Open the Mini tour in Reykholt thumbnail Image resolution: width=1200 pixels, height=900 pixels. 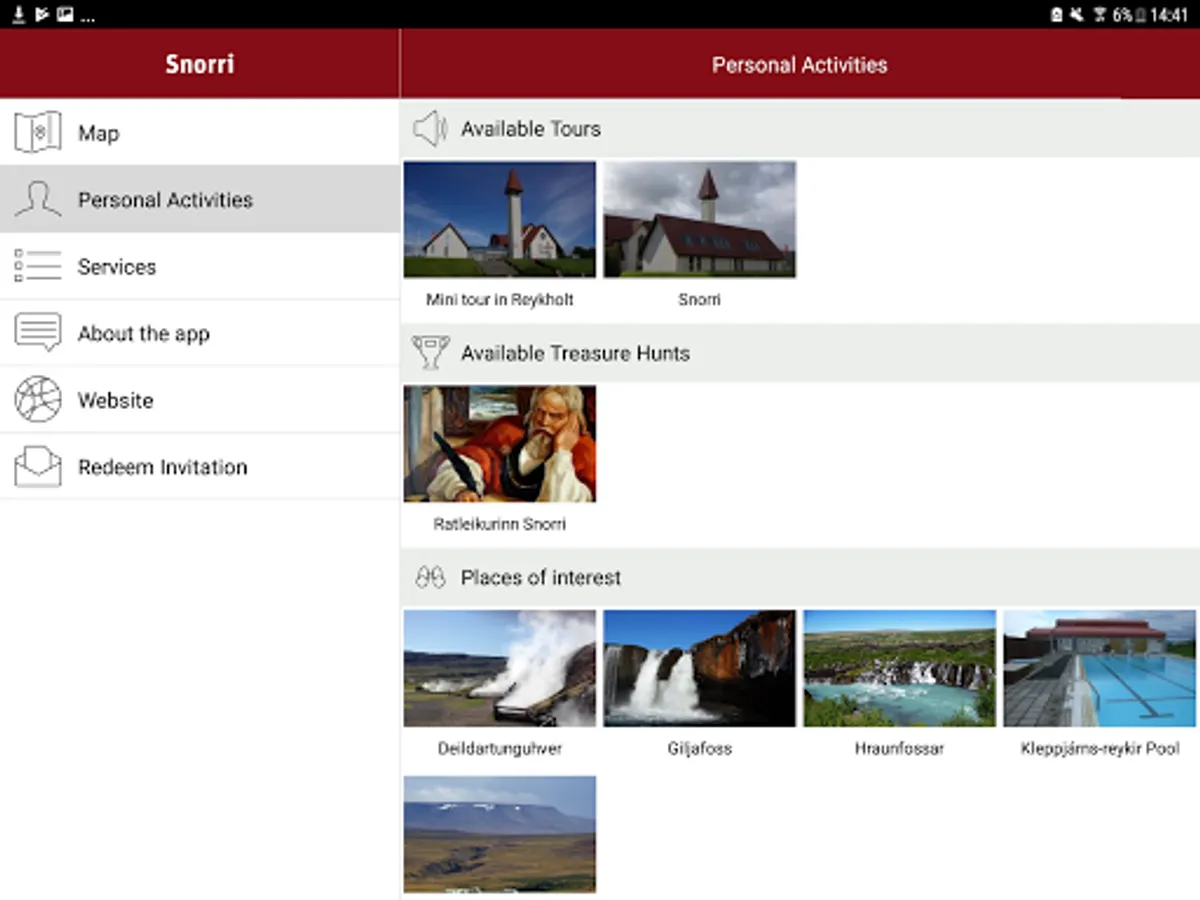click(500, 219)
